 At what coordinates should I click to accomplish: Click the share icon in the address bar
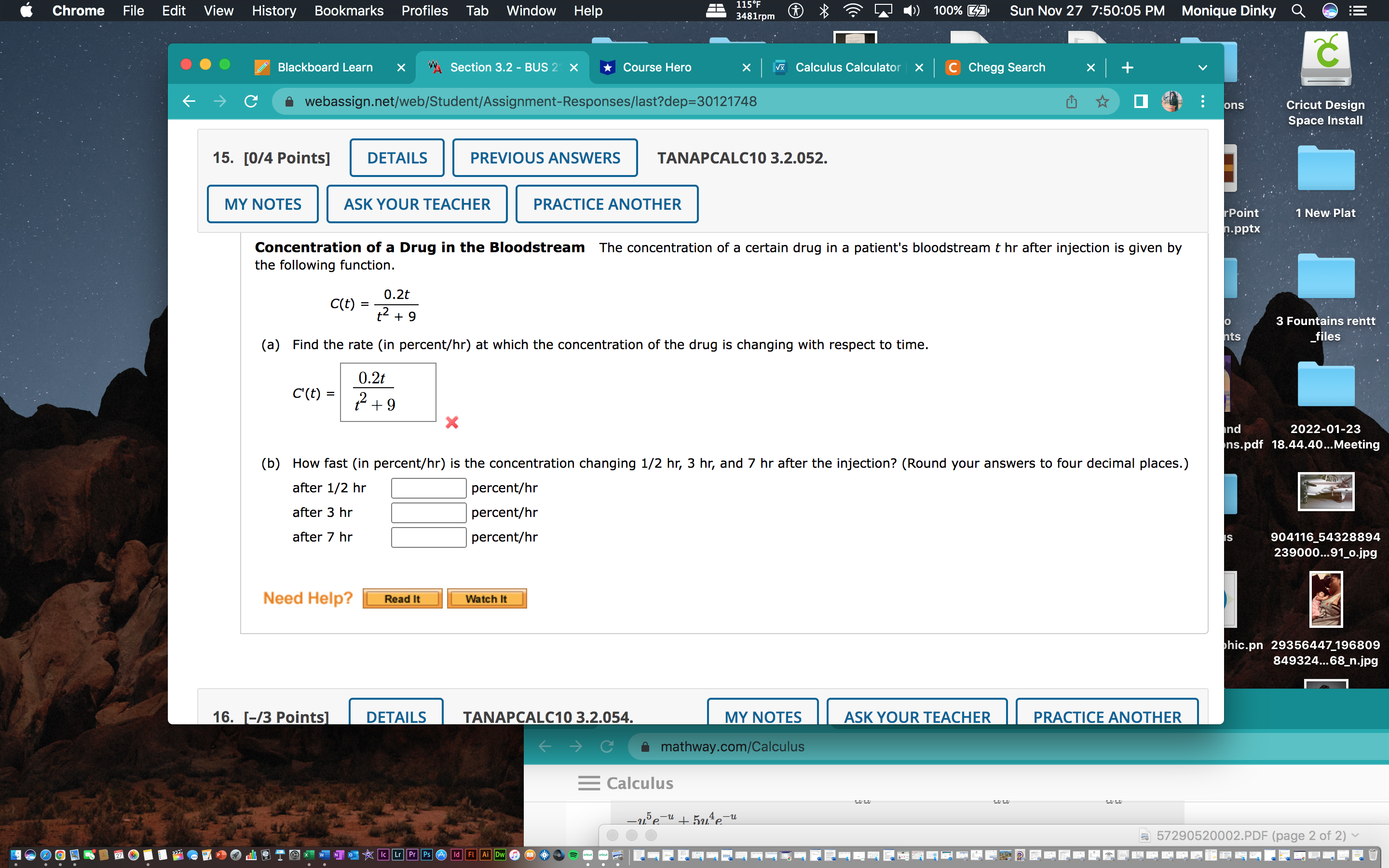click(1071, 101)
